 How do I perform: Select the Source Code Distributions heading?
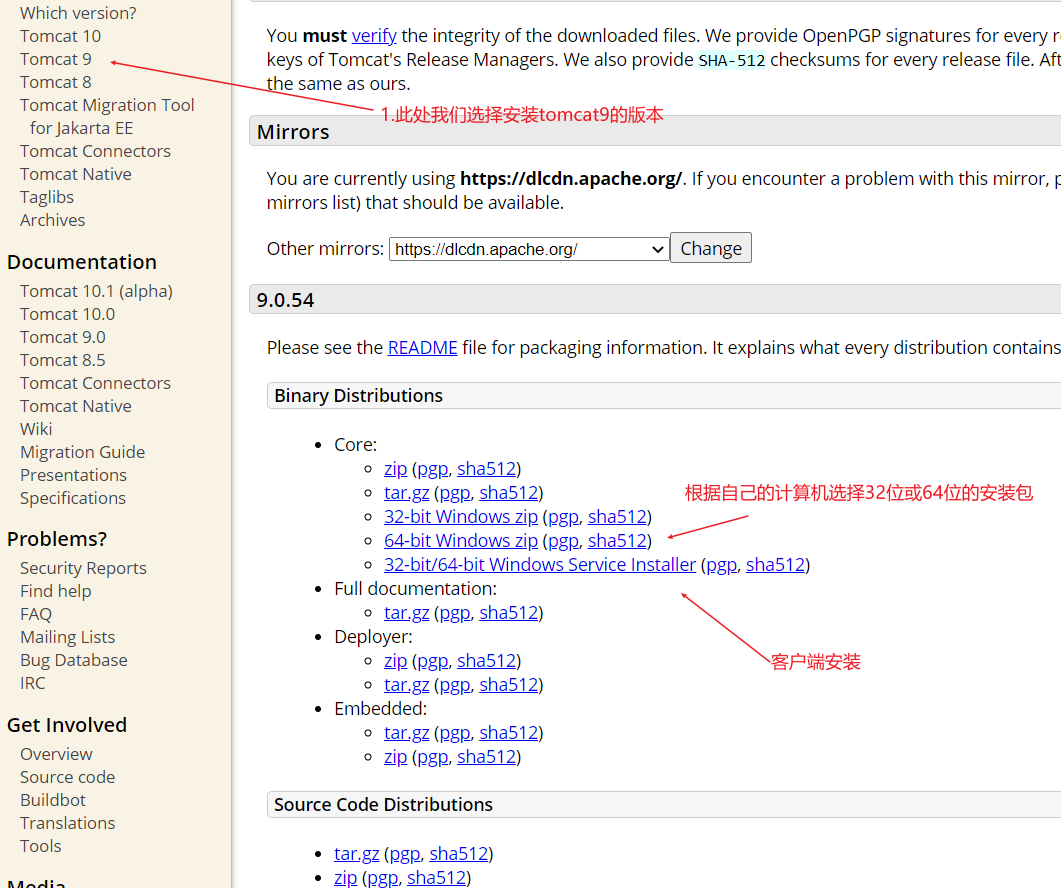(x=384, y=804)
